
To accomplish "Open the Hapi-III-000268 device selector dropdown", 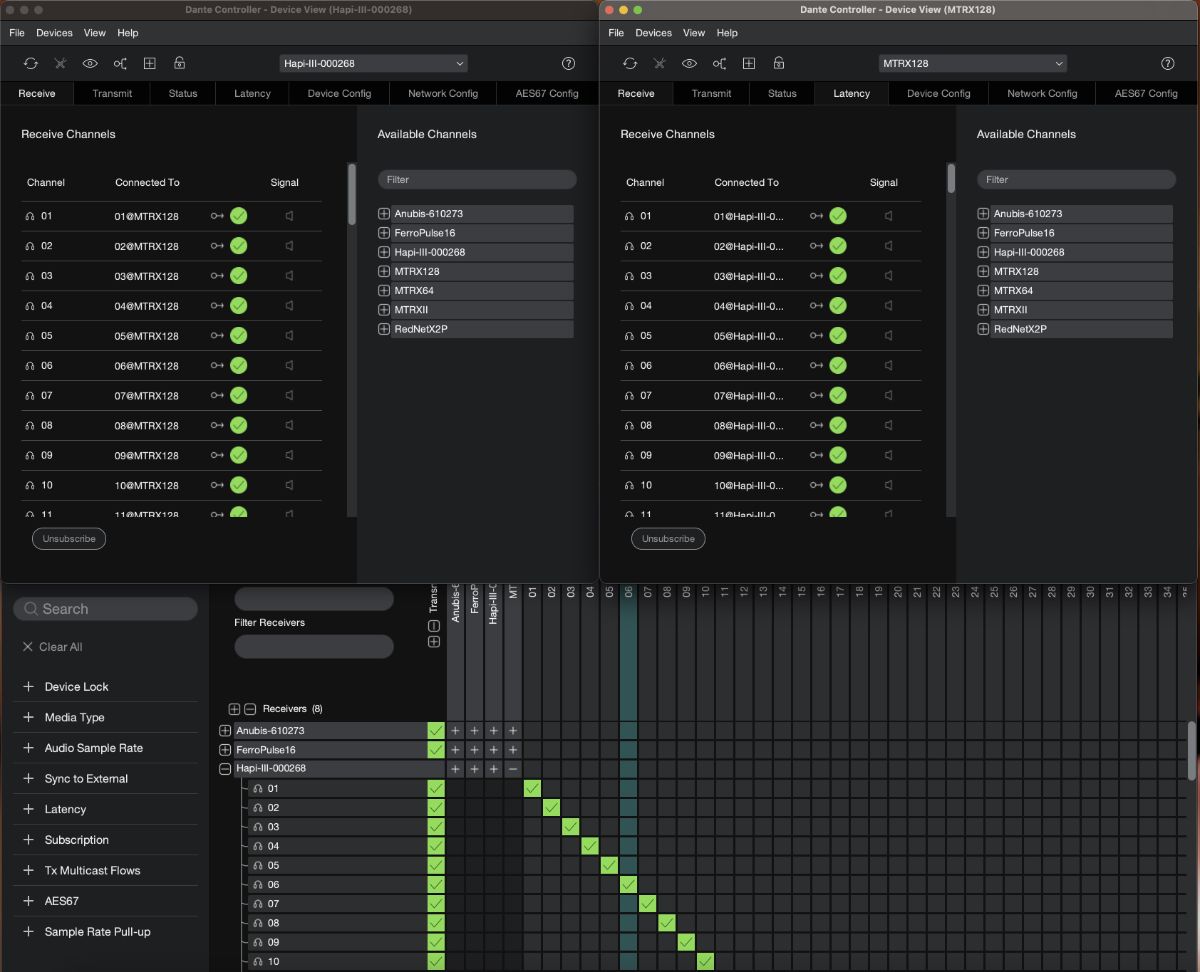I will (x=374, y=63).
